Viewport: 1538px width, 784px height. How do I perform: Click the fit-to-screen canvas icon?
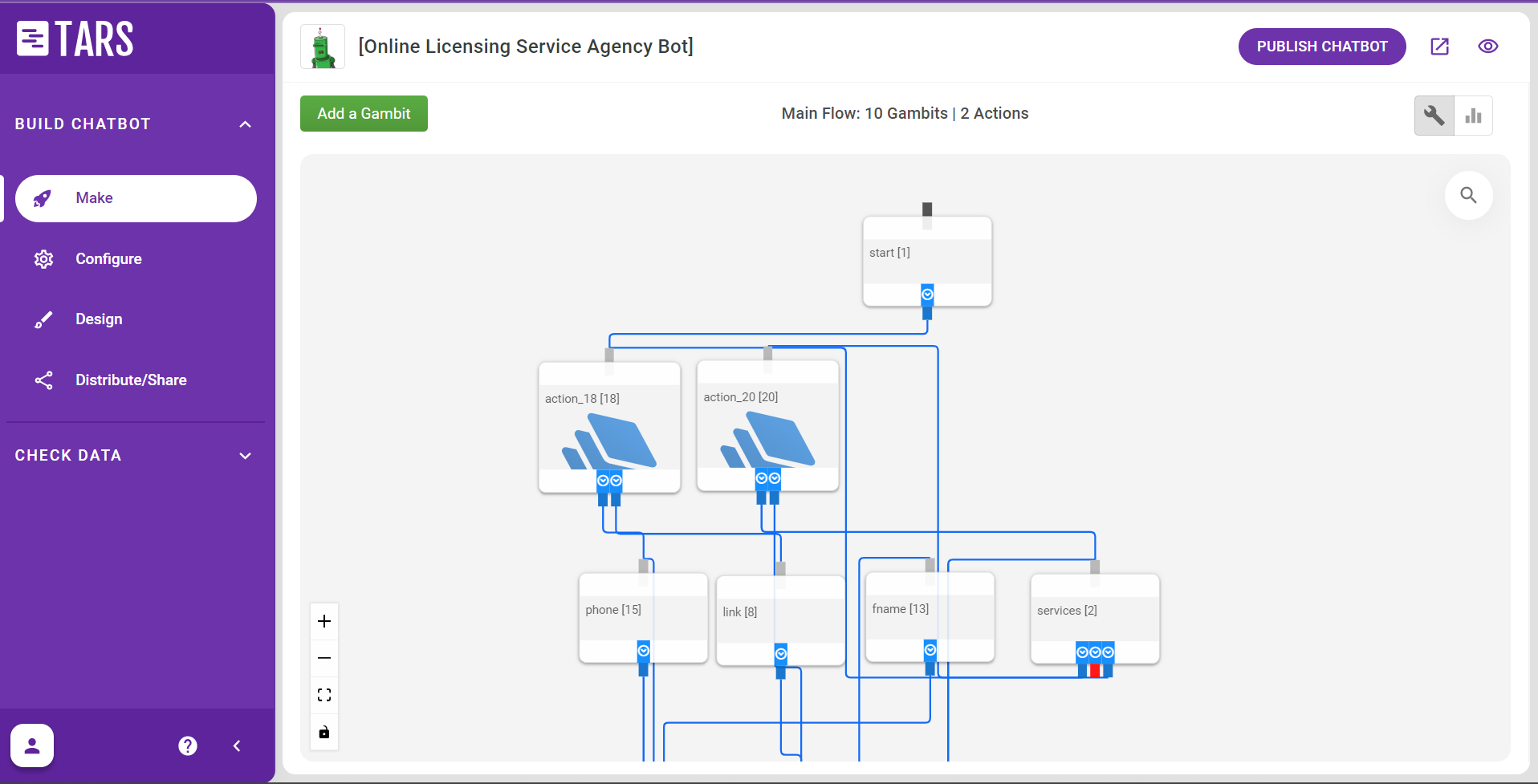click(324, 695)
